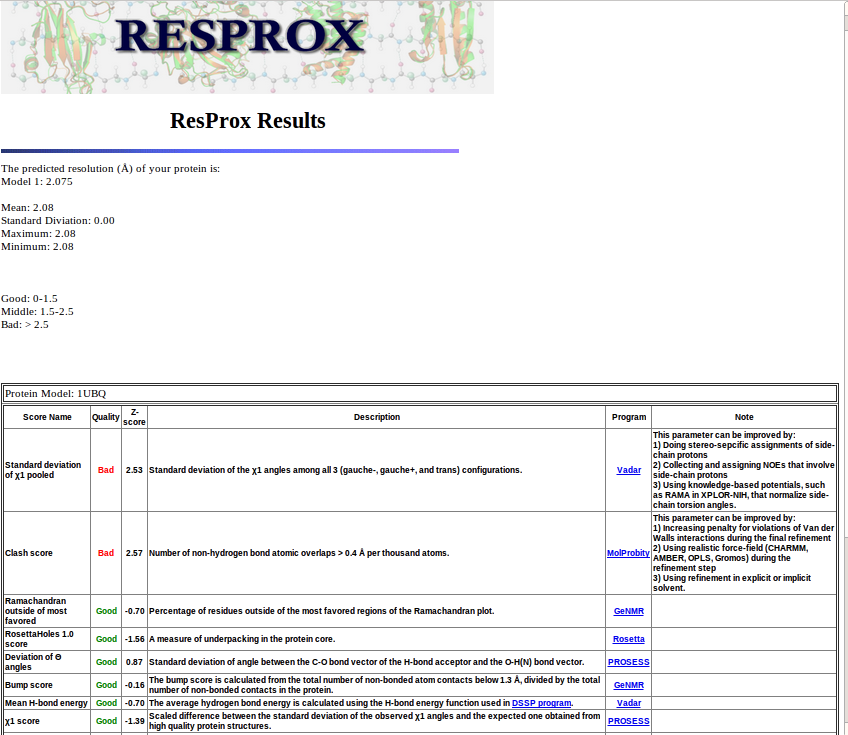Open Vadar link in Mean H-bond energy row
Screen dimensions: 848x735
628,703
